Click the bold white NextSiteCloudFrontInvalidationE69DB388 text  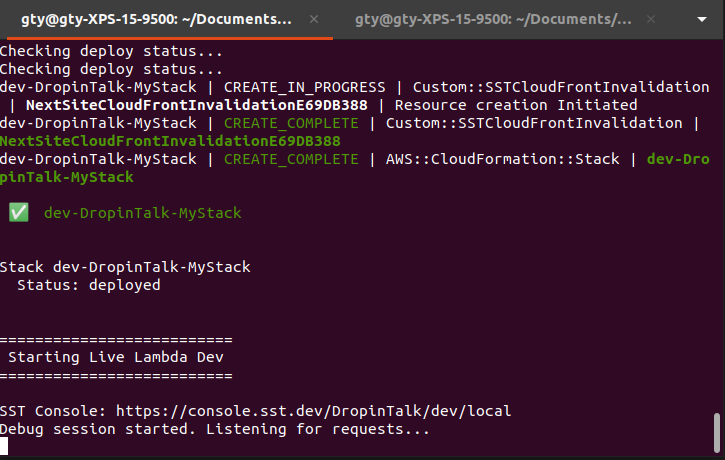197,105
